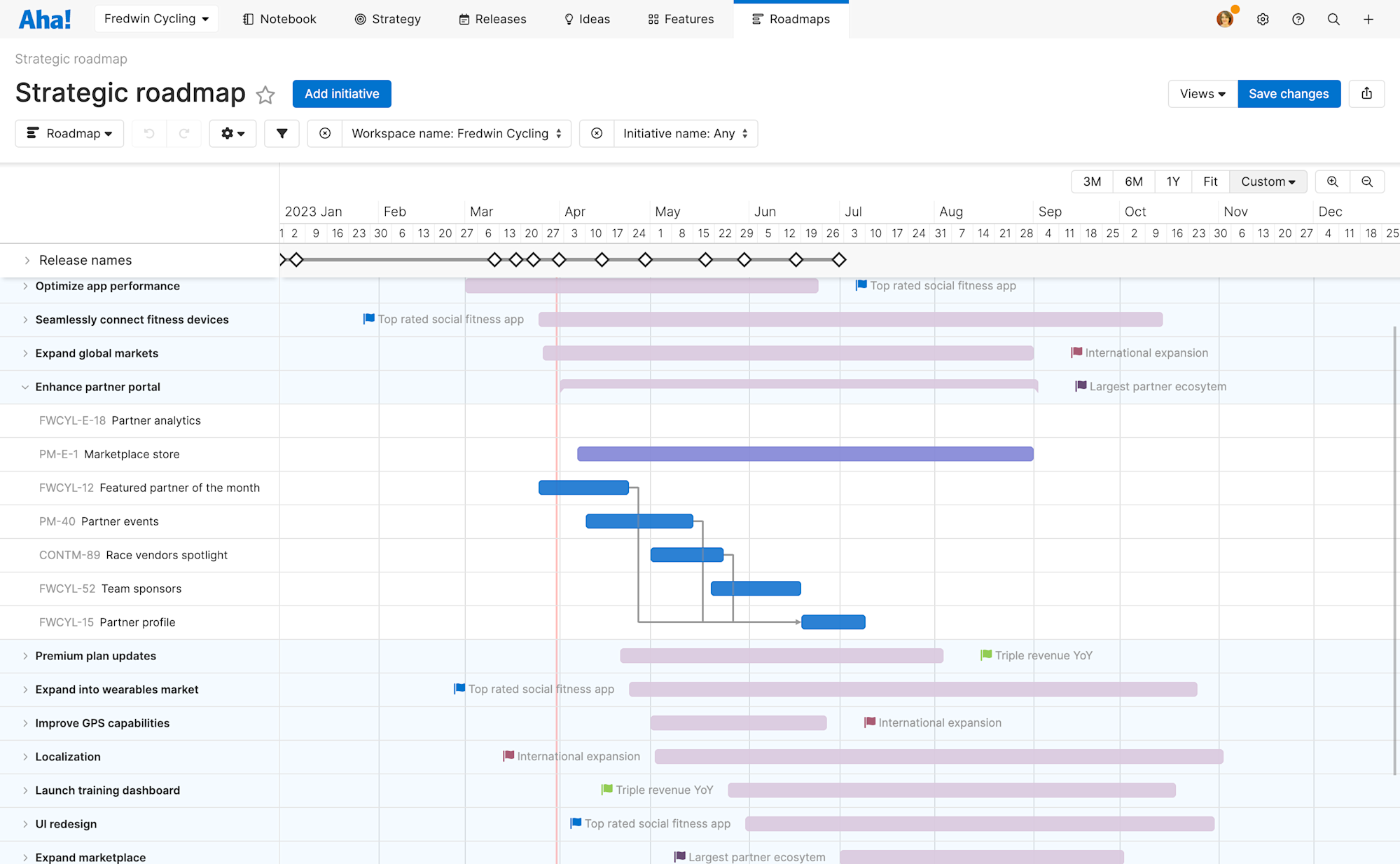Screen dimensions: 1400x864
Task: Open the Custom time range dropdown
Action: click(x=1268, y=181)
